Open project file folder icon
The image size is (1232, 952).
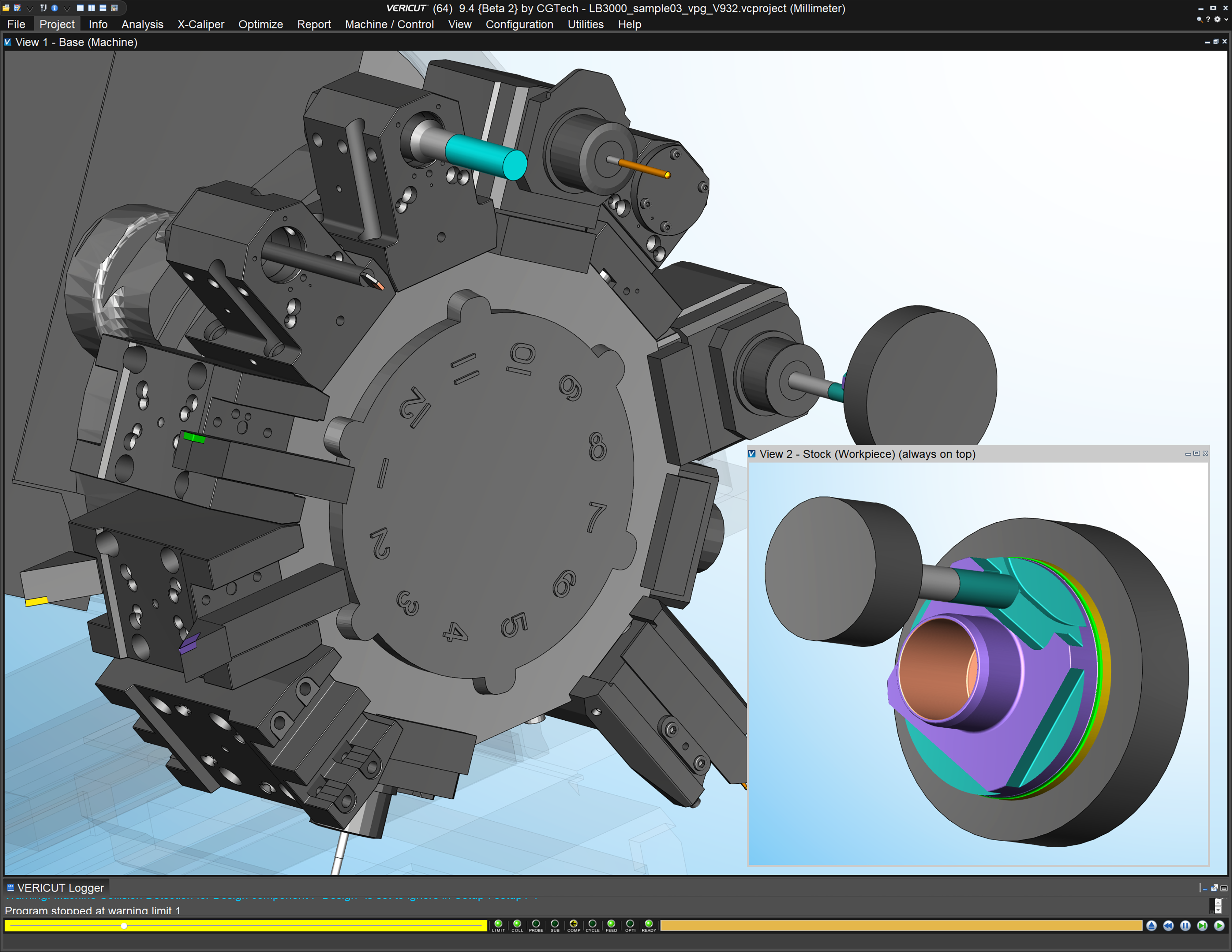pos(6,8)
